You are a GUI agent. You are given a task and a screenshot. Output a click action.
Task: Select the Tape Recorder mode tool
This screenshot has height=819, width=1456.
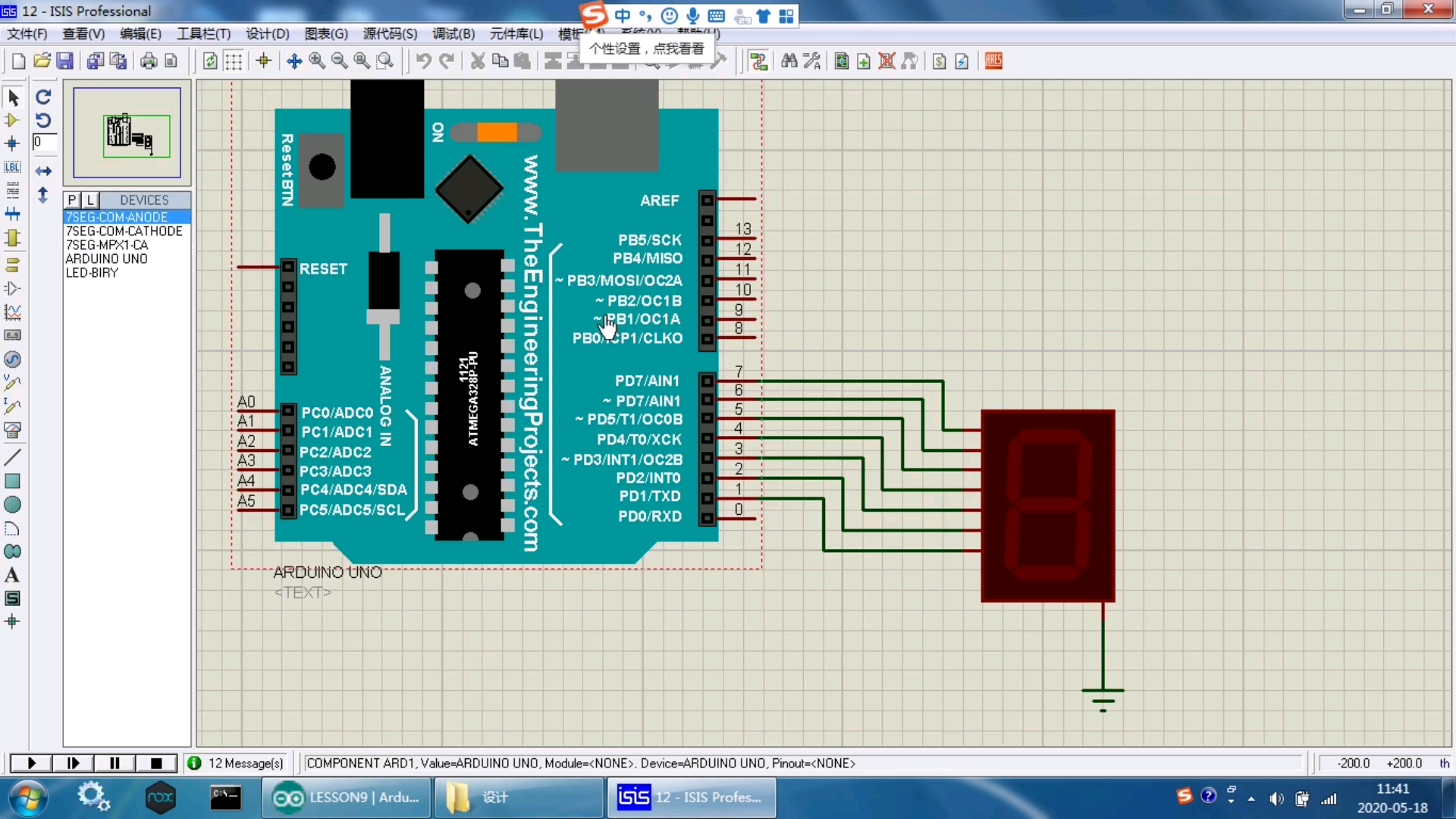(x=12, y=335)
